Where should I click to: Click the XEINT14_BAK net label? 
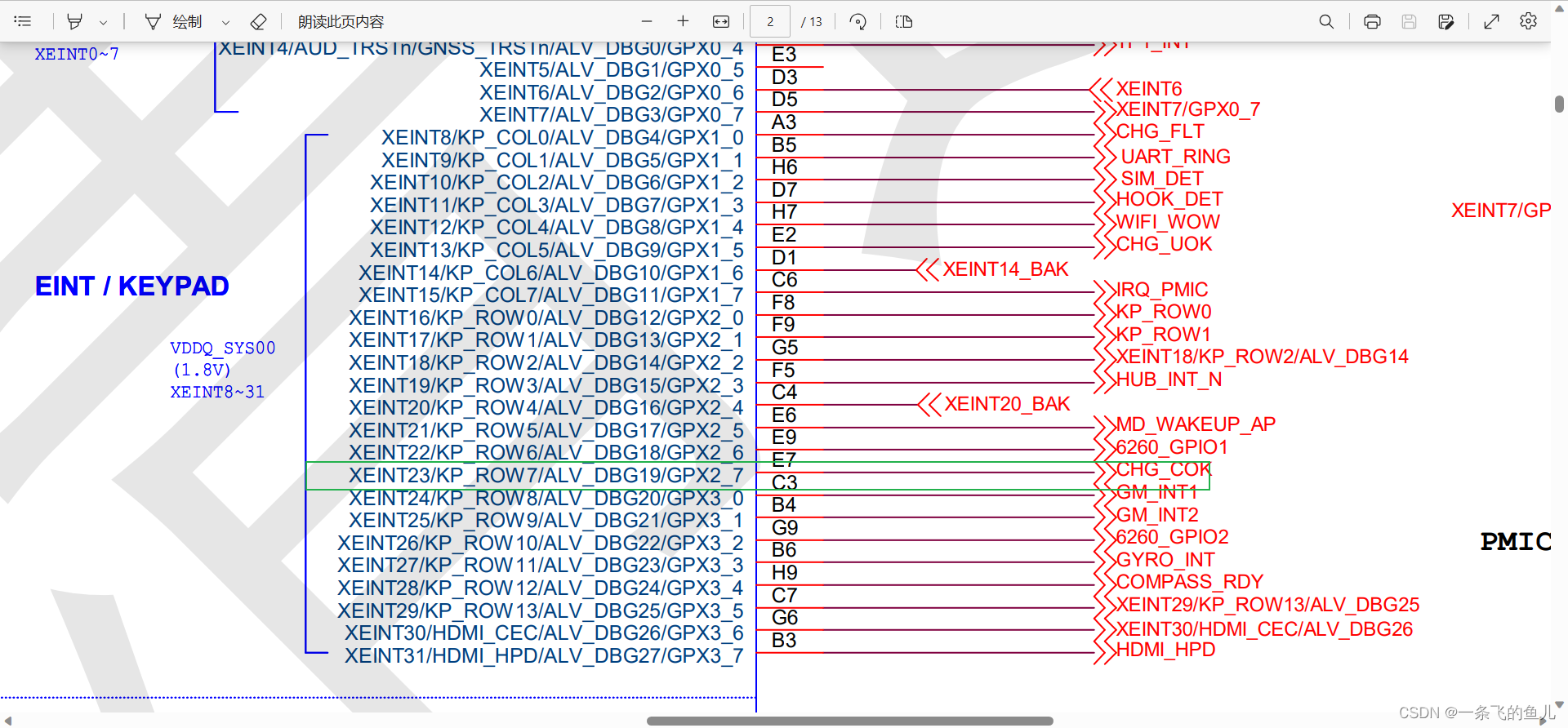[x=1005, y=269]
